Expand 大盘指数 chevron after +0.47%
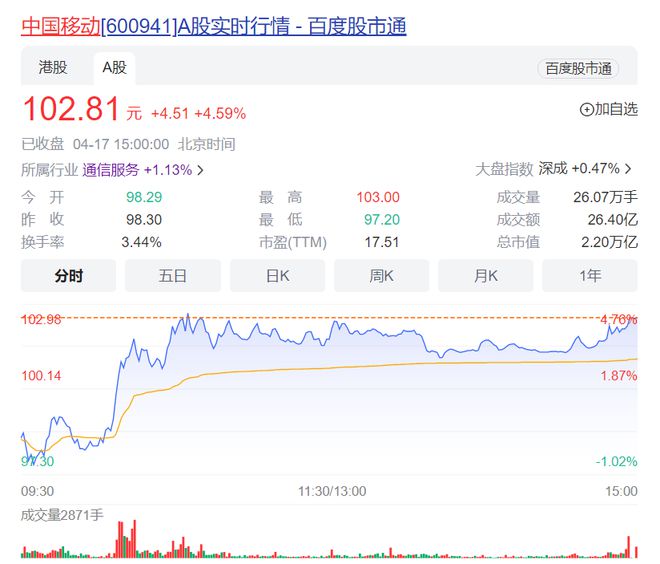Viewport: 660px width, 564px height. (x=628, y=169)
